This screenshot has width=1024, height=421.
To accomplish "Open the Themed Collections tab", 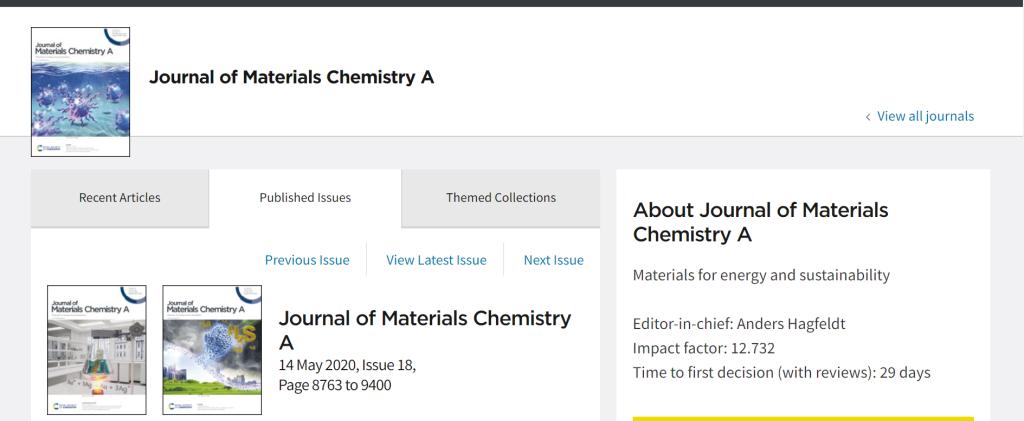I will [501, 198].
